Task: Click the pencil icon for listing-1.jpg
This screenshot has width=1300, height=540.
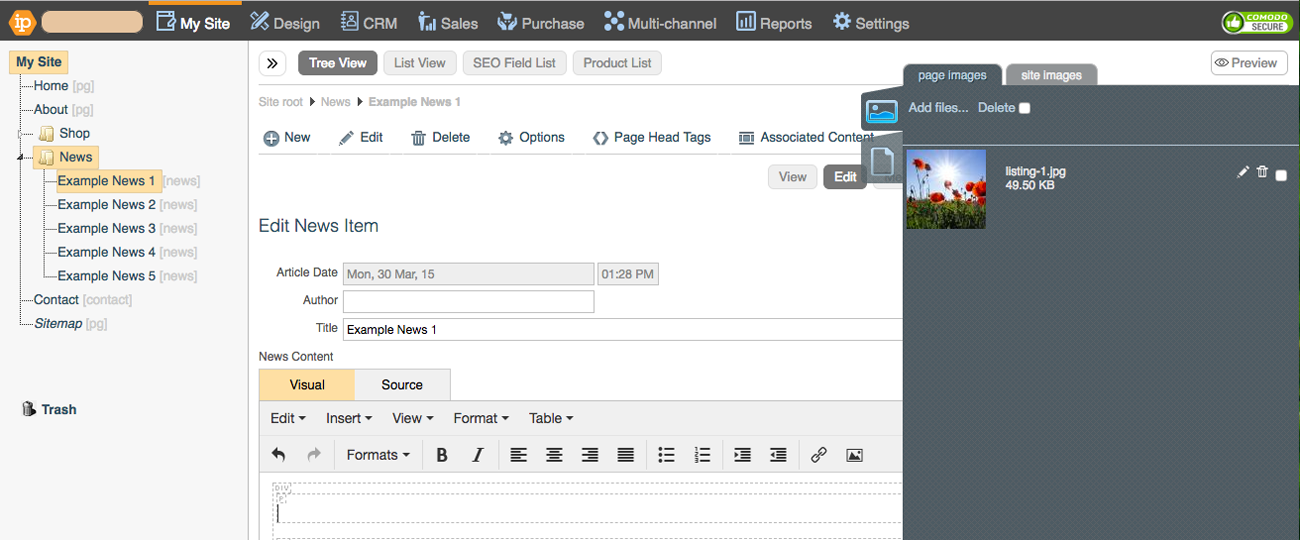Action: pos(1243,172)
